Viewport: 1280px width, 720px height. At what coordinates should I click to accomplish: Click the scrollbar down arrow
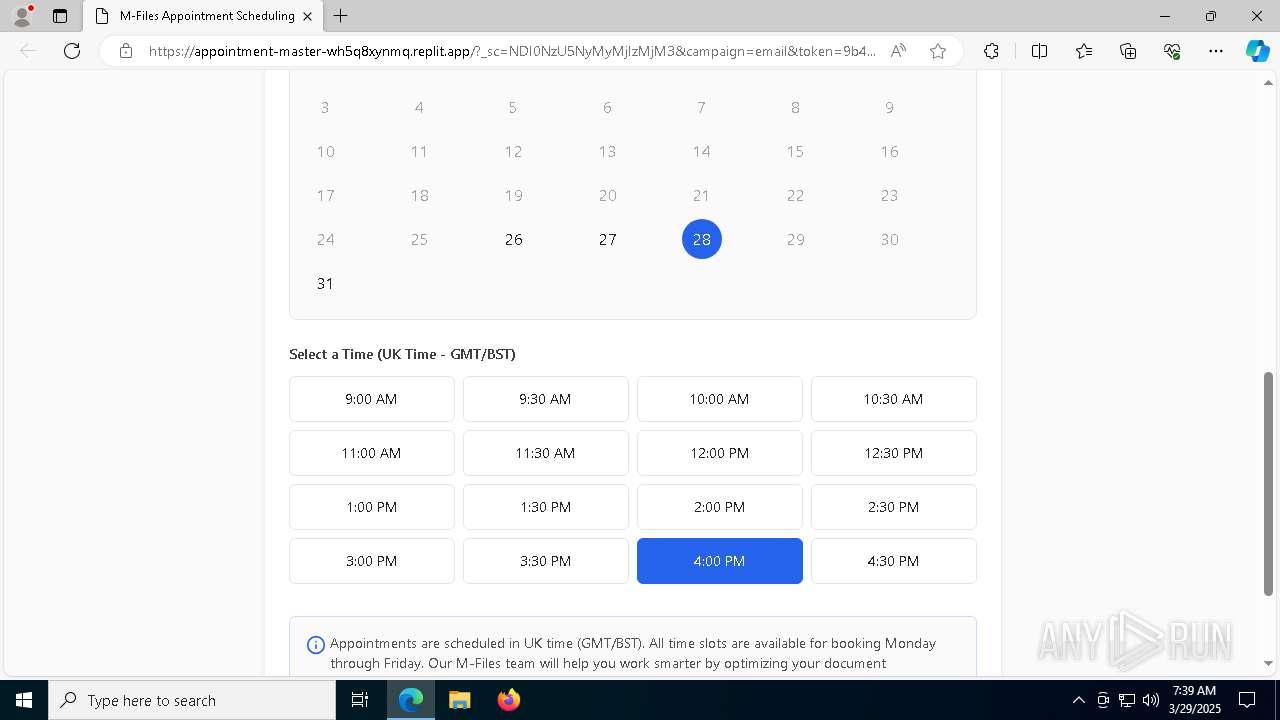pos(1269,663)
